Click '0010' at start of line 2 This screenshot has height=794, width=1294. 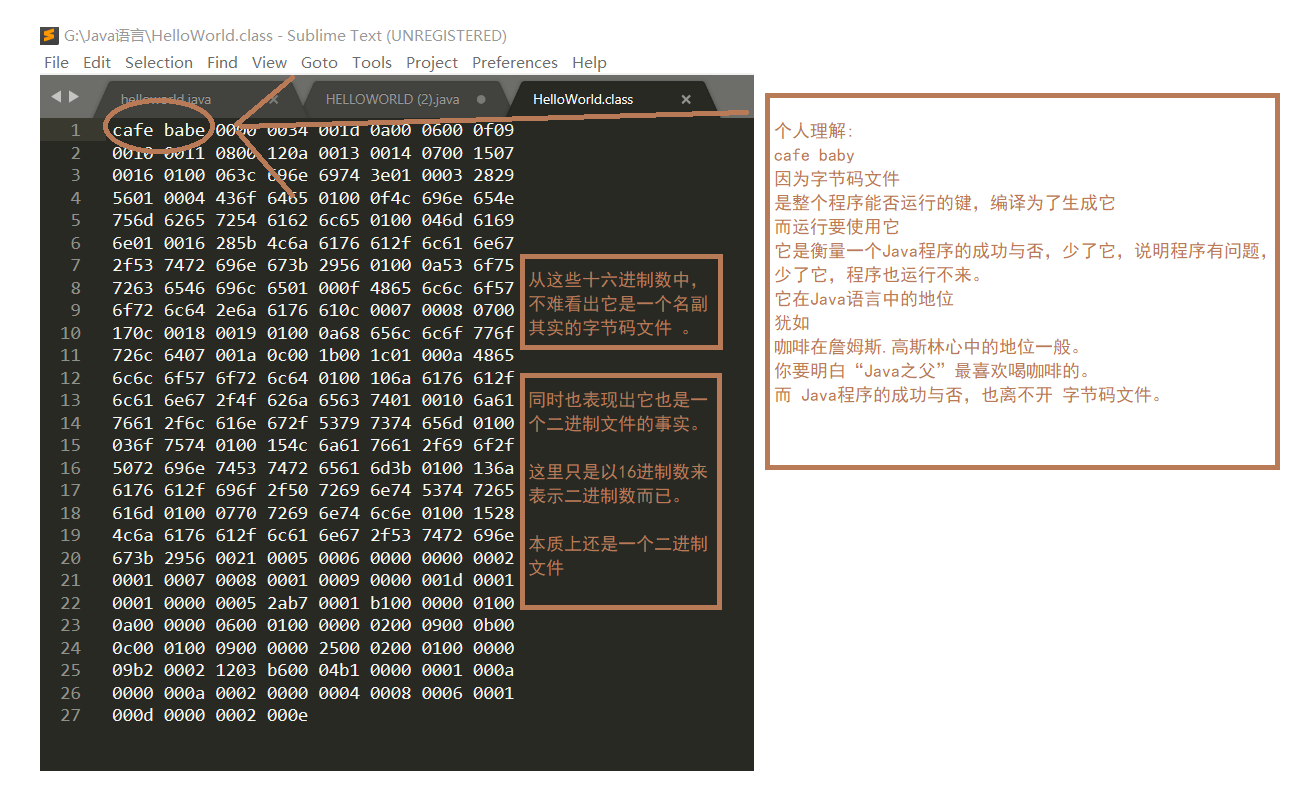click(133, 153)
